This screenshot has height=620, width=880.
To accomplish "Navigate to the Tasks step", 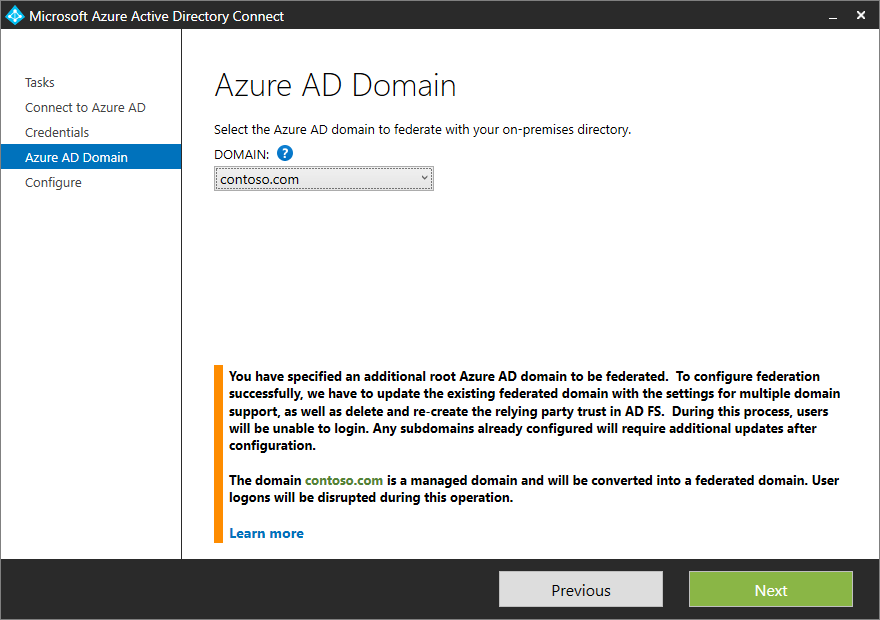I will point(40,82).
